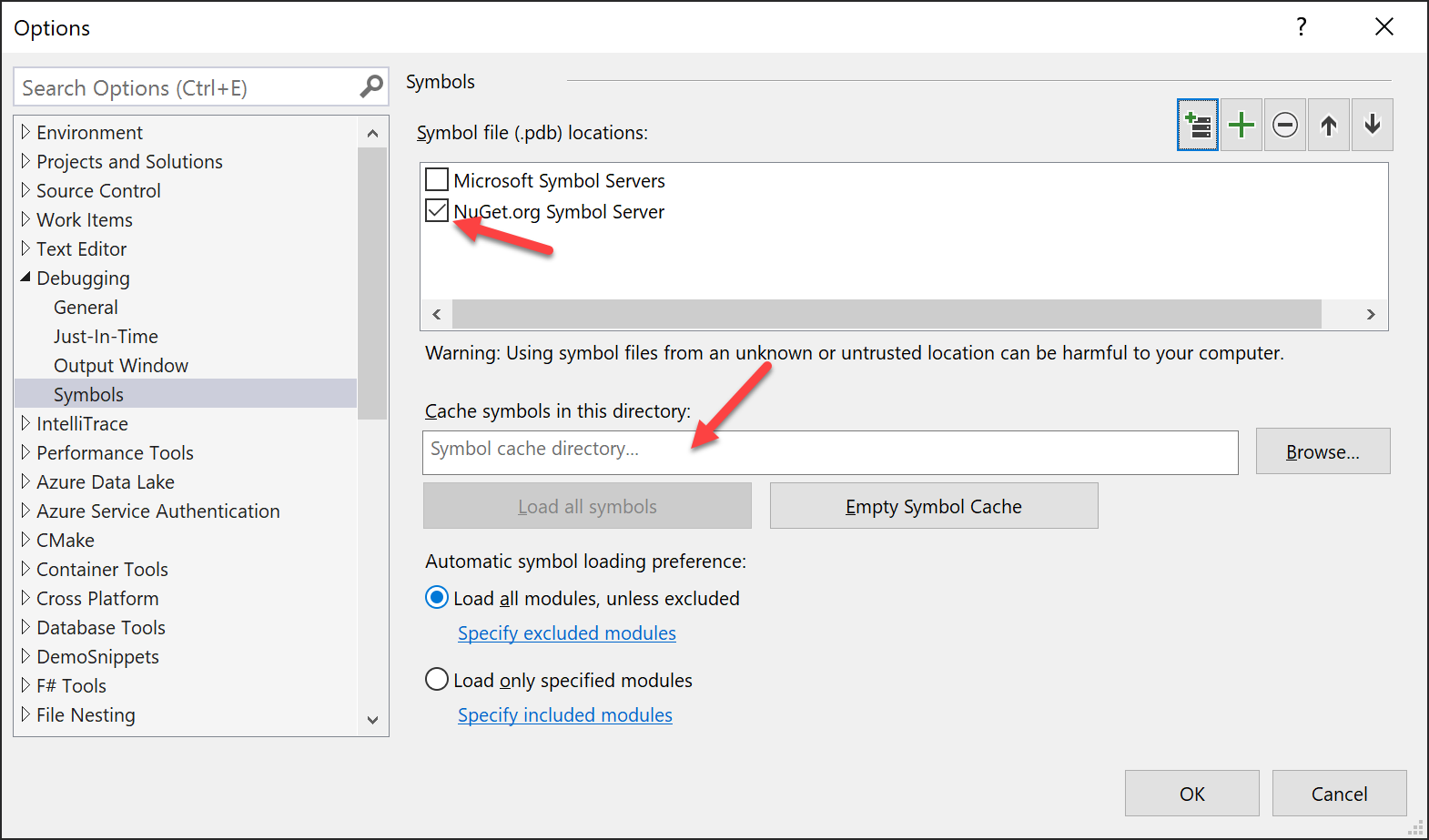Image resolution: width=1429 pixels, height=840 pixels.
Task: Expand the IntelliTrace node
Action: pyautogui.click(x=25, y=423)
